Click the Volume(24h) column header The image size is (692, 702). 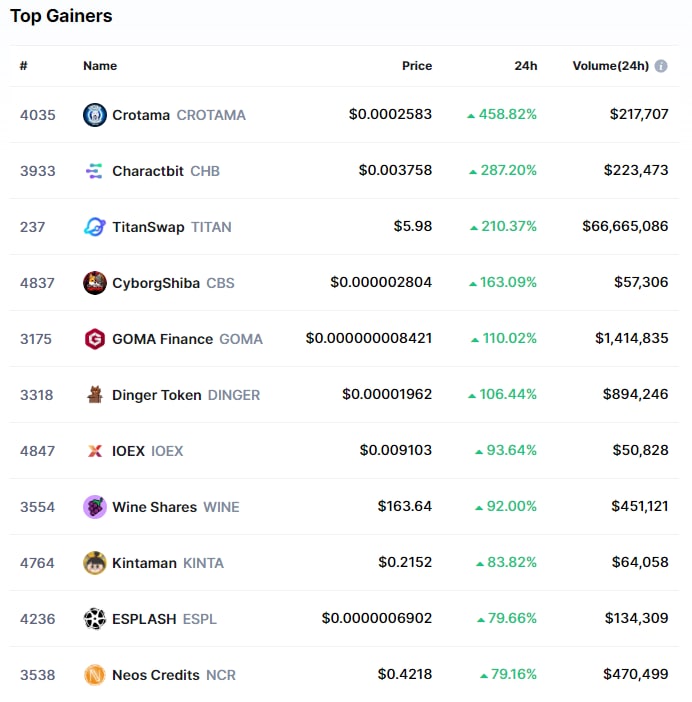pyautogui.click(x=610, y=66)
